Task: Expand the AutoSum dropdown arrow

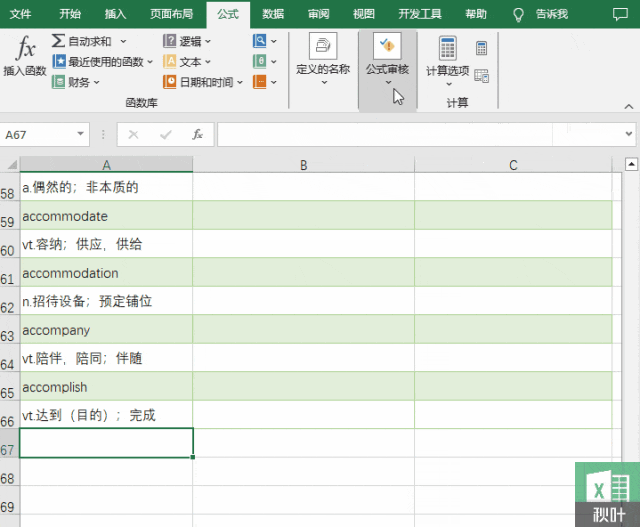Action: (123, 41)
